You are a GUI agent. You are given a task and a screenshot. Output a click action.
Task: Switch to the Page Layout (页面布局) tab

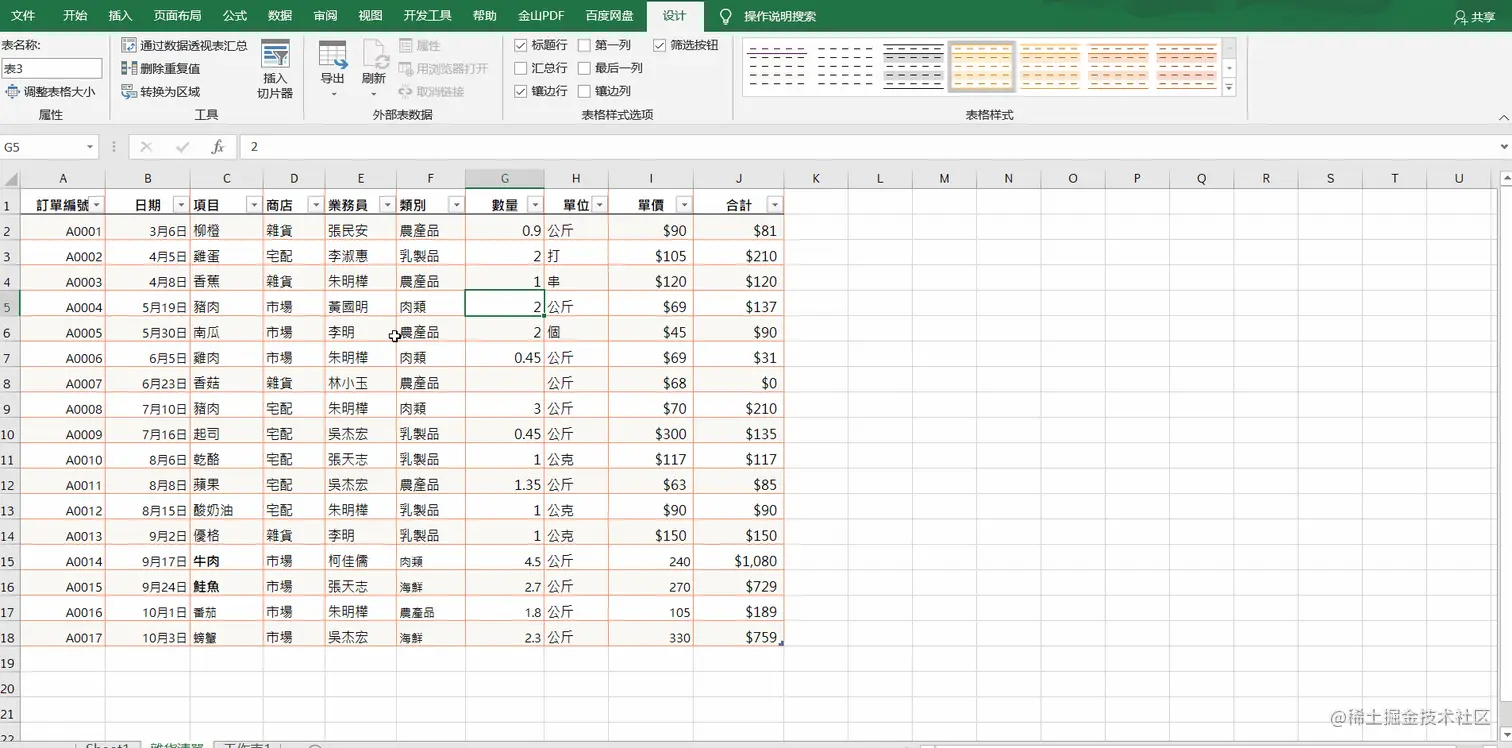pos(177,16)
